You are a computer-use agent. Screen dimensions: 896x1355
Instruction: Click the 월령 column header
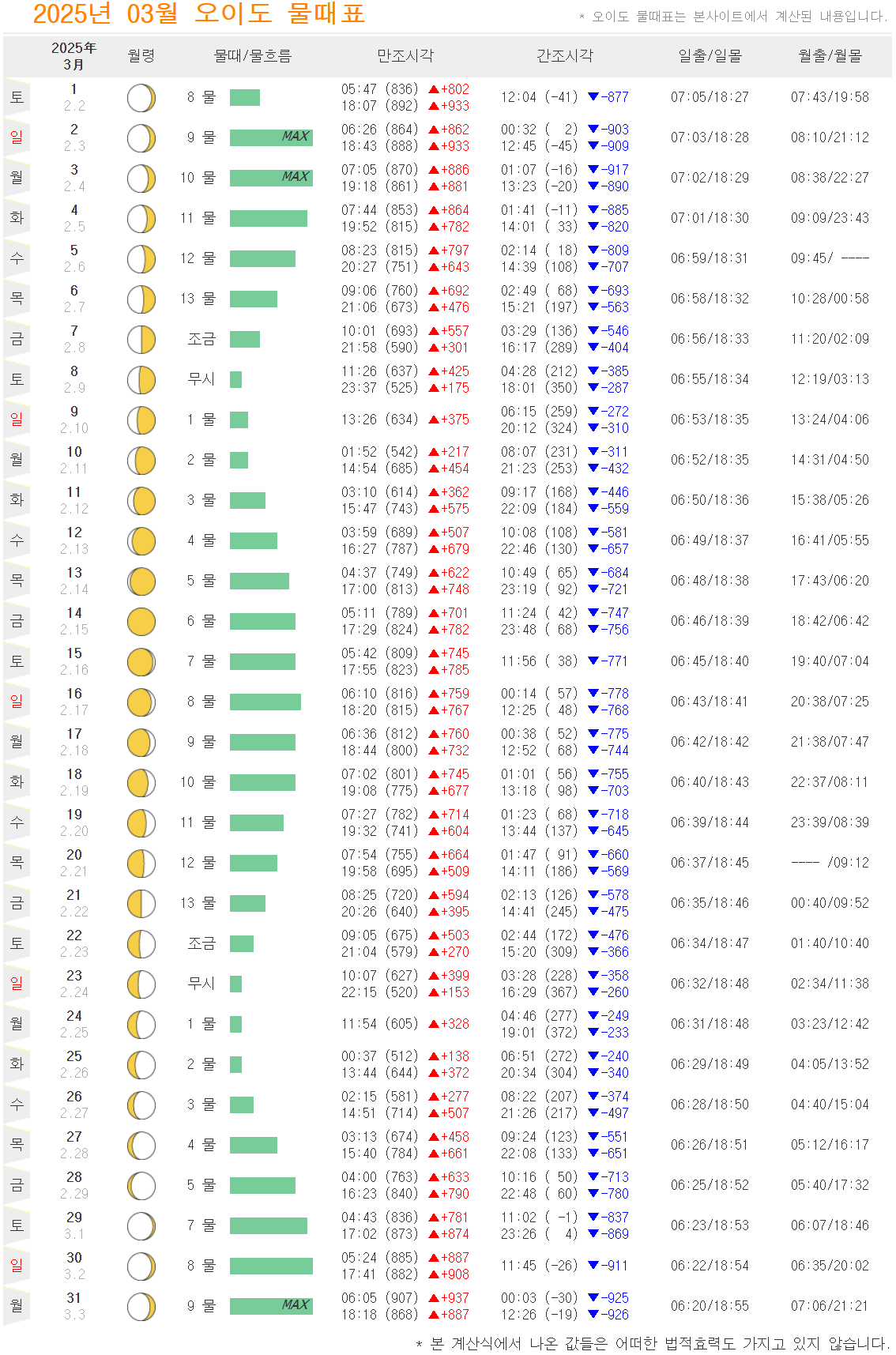click(141, 56)
